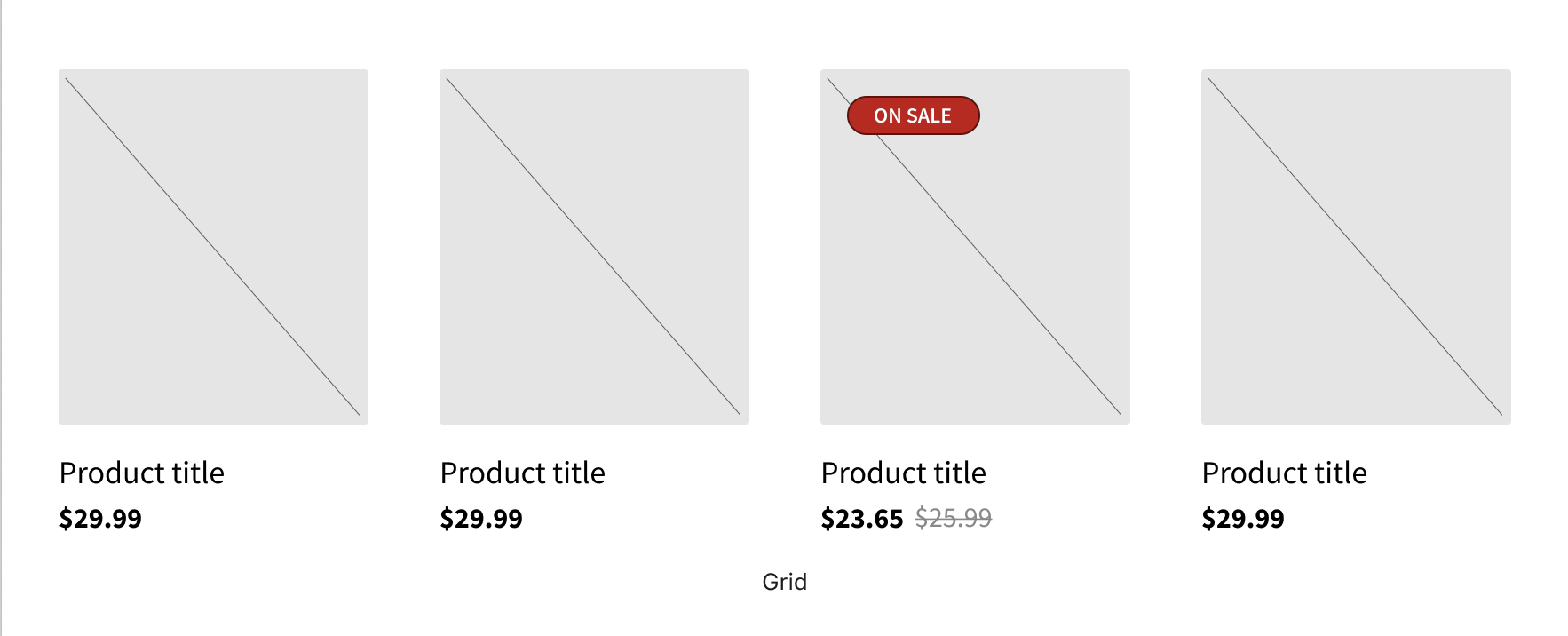The image size is (1568, 636).
Task: Click the diagonal line in the first placeholder
Action: [213, 245]
